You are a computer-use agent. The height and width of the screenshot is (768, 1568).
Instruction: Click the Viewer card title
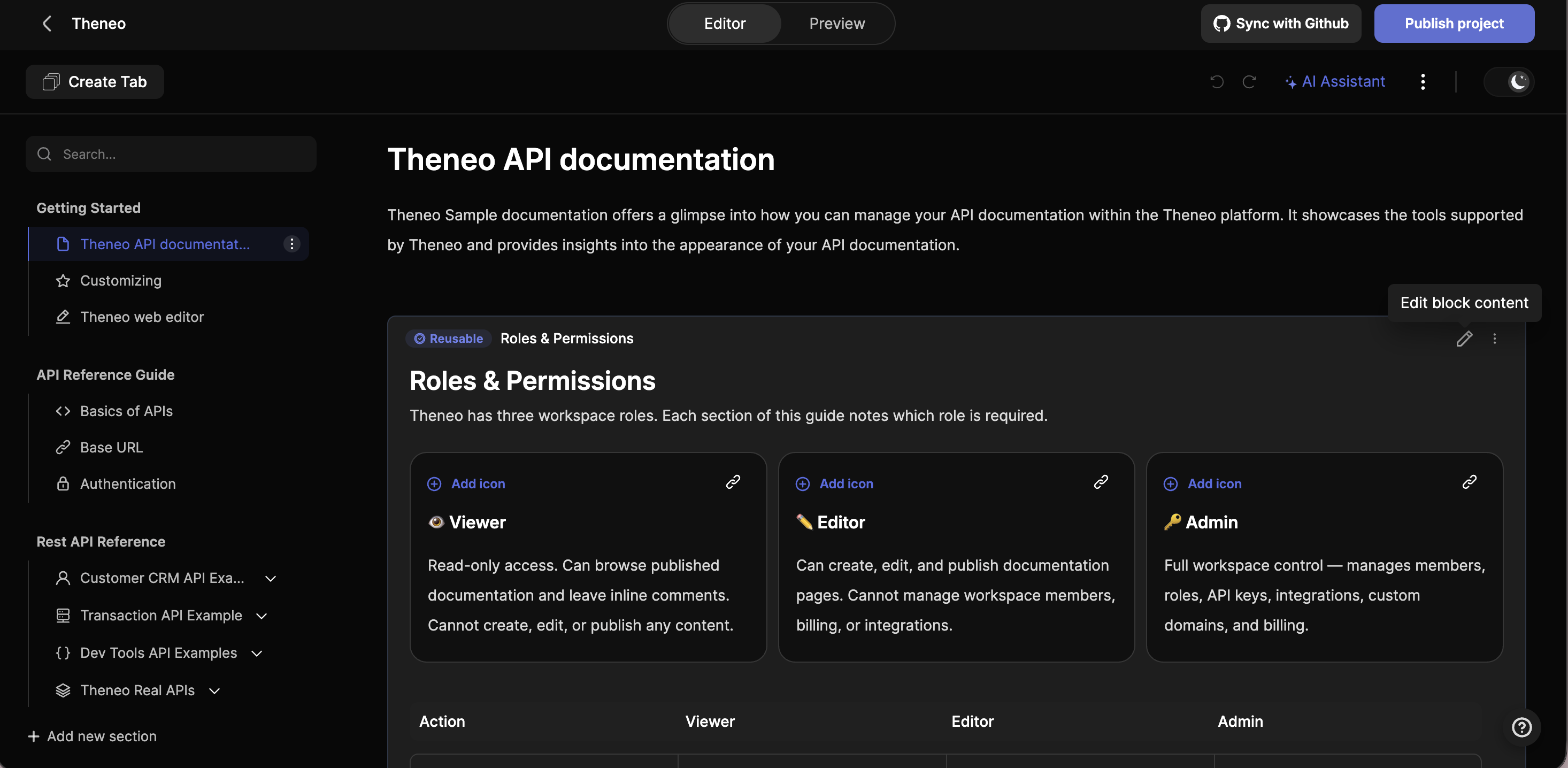tap(477, 522)
